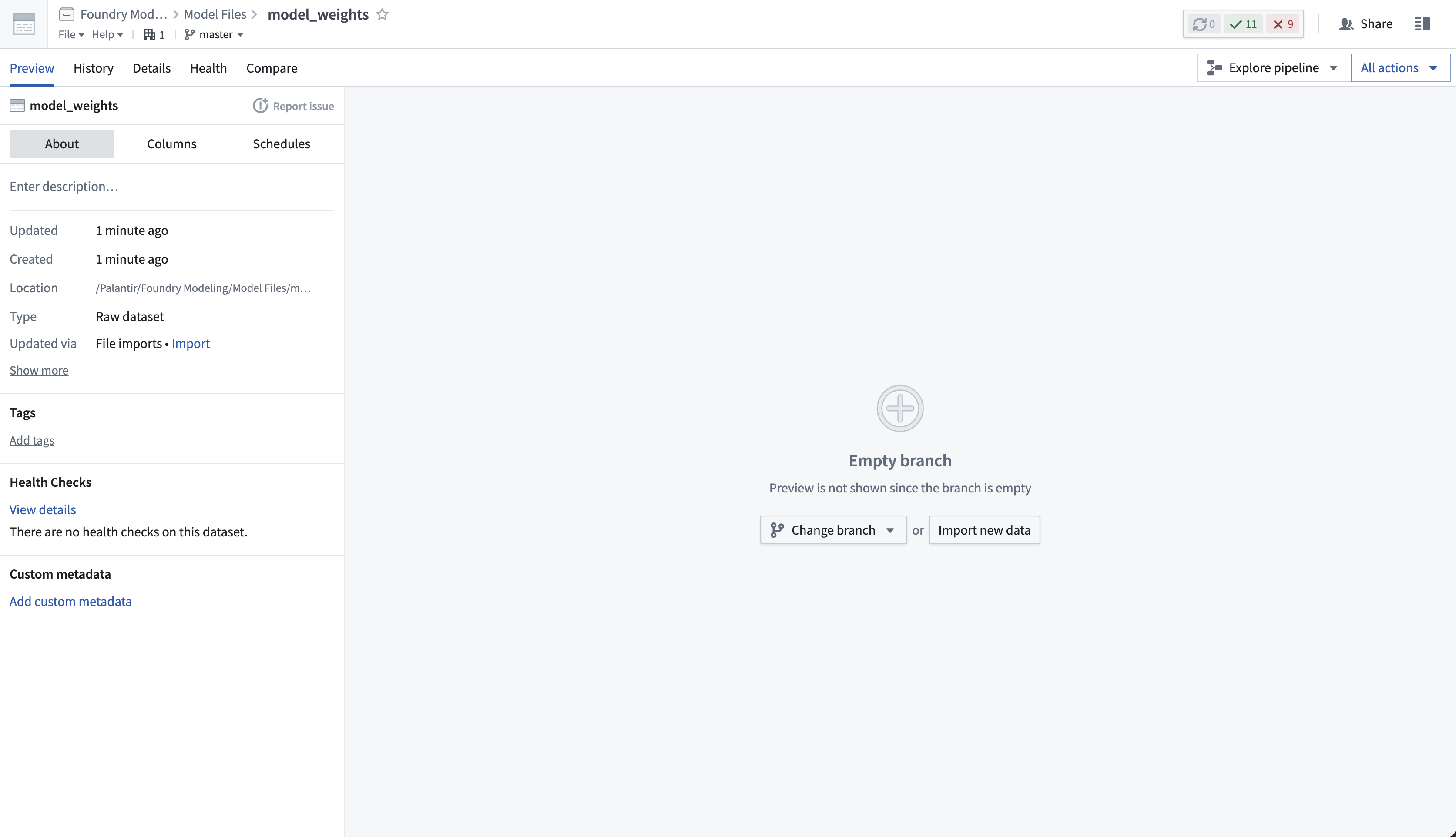Click the Share button
Image resolution: width=1456 pixels, height=837 pixels.
pos(1365,23)
